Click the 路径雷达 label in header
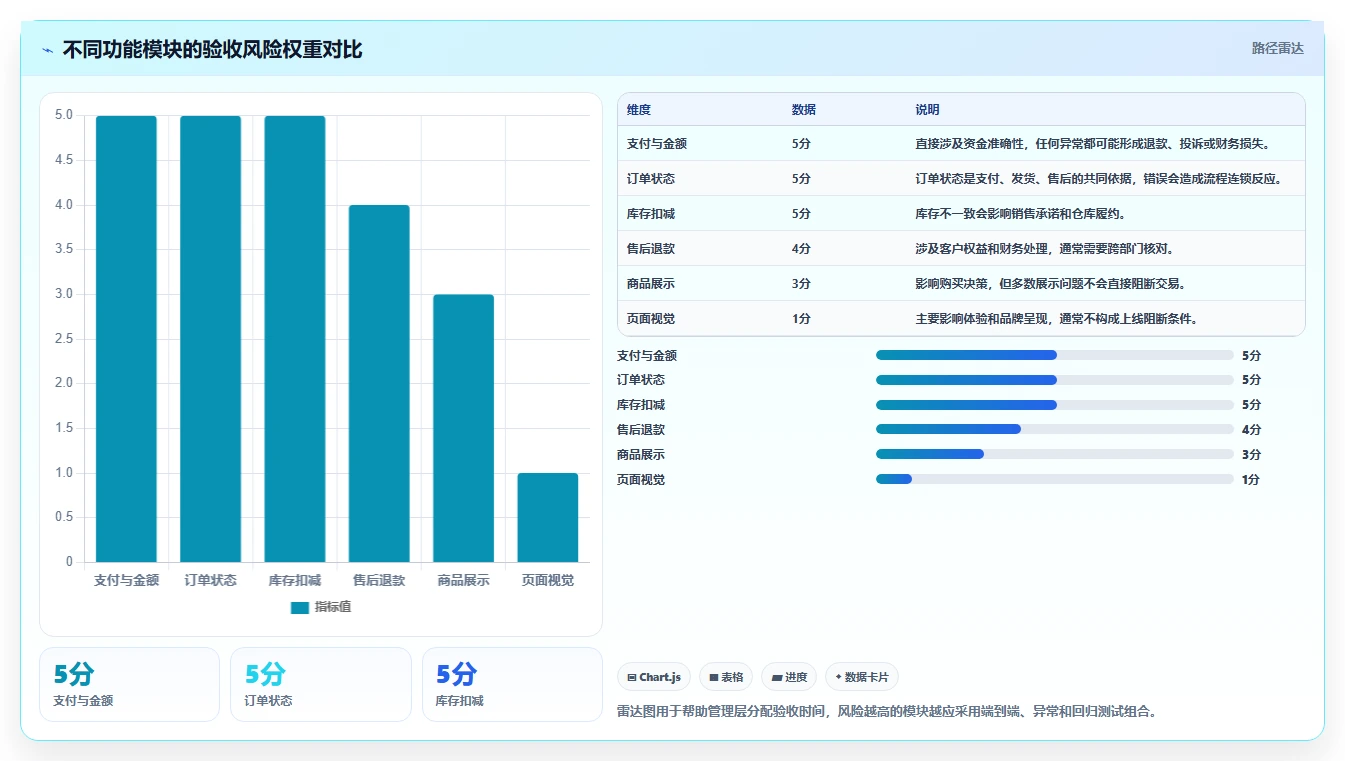Image resolution: width=1345 pixels, height=761 pixels. pyautogui.click(x=1278, y=48)
